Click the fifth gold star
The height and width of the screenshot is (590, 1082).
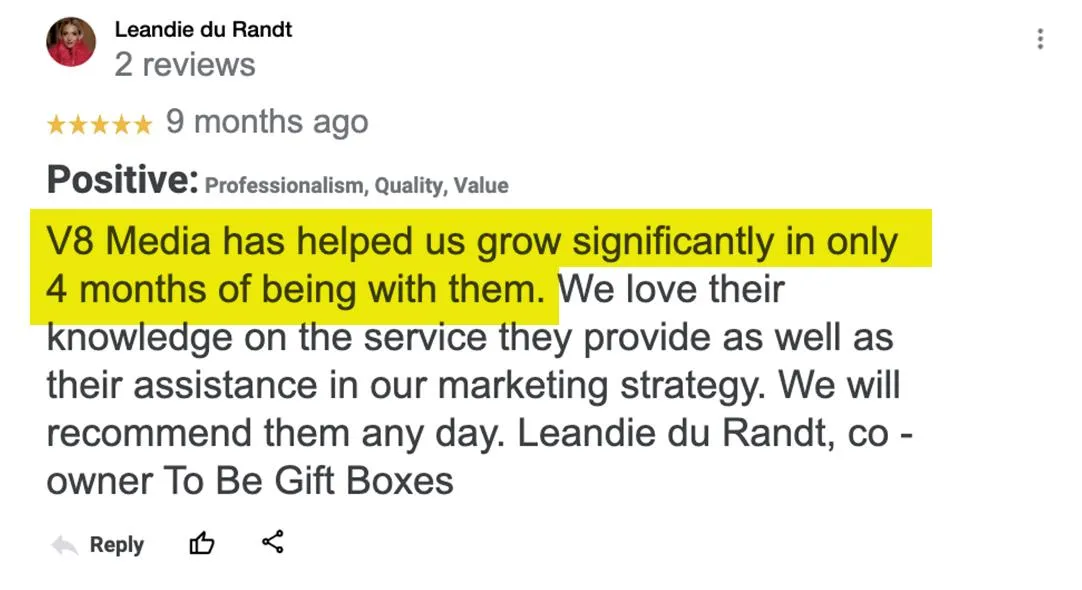[142, 125]
